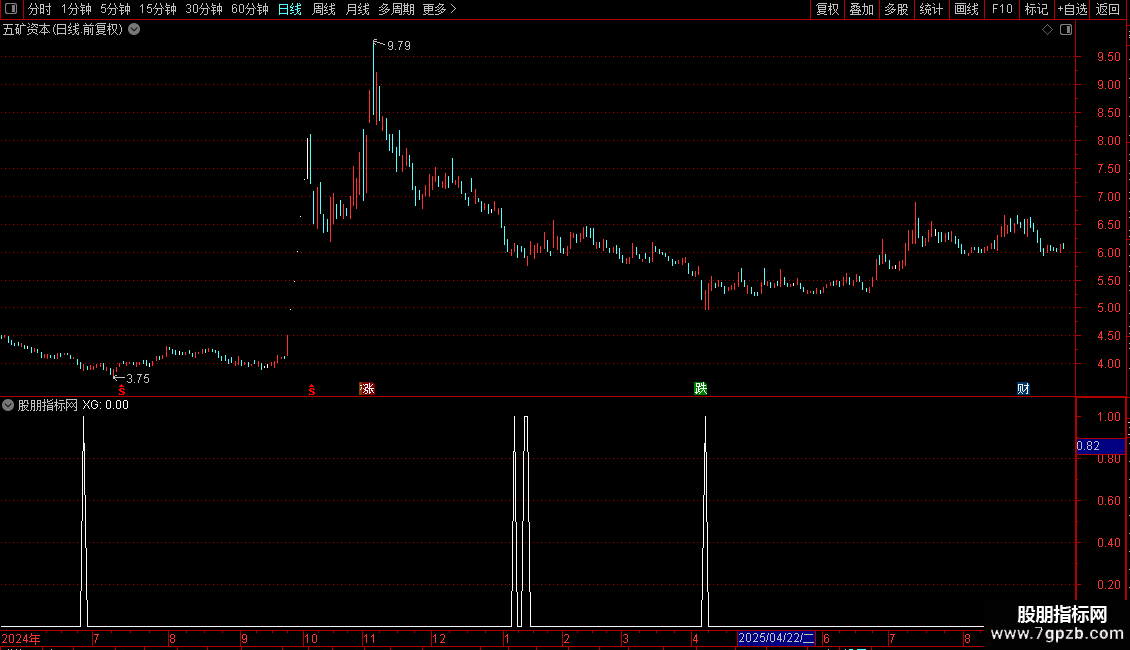Add stock via +自选 button
Image resolution: width=1130 pixels, height=650 pixels.
[1072, 9]
